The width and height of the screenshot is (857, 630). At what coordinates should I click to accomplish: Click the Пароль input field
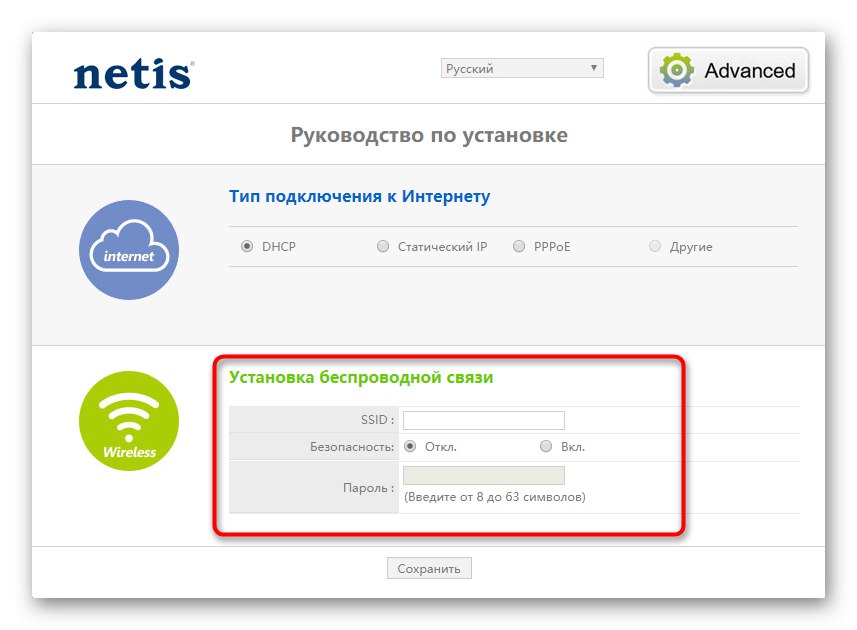484,474
